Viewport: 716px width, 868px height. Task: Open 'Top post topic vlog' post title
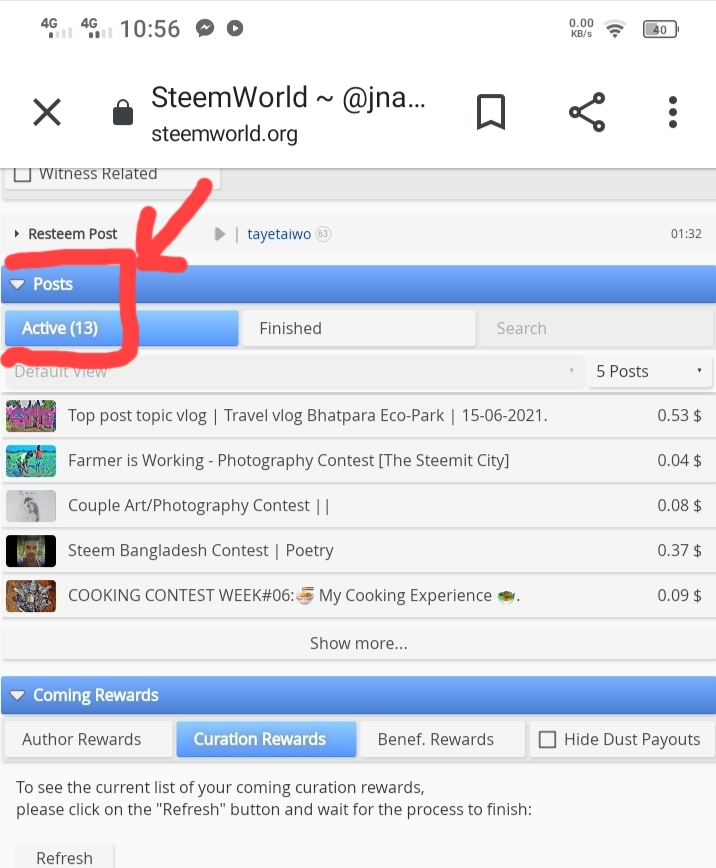(307, 416)
